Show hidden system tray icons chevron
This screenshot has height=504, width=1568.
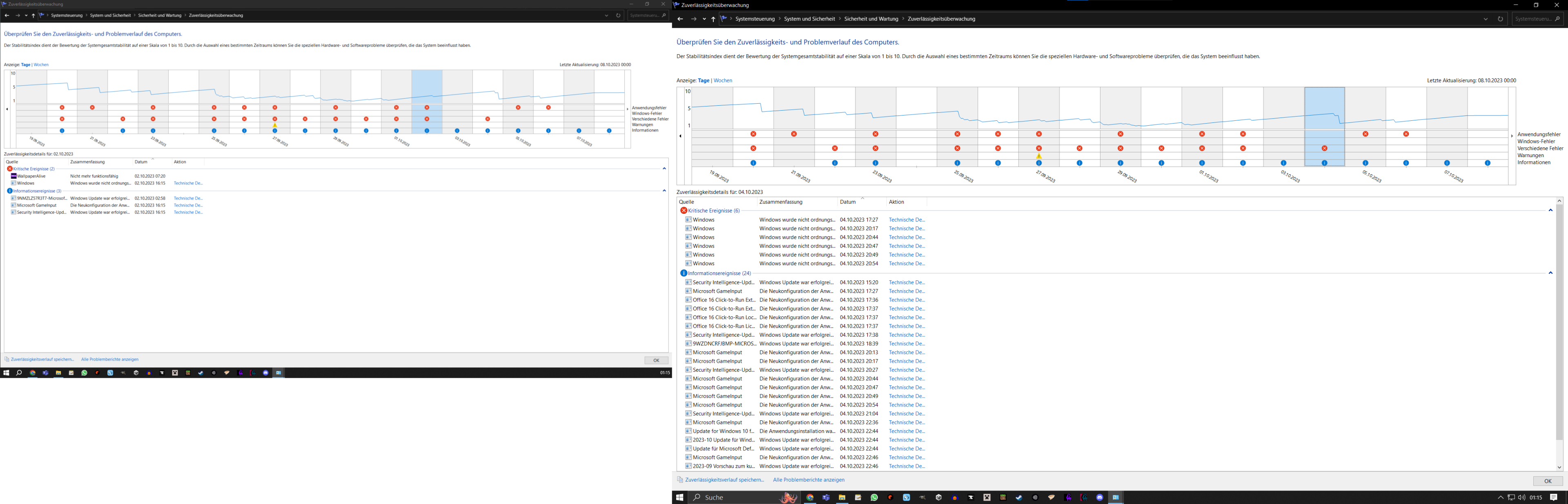coord(1501,497)
